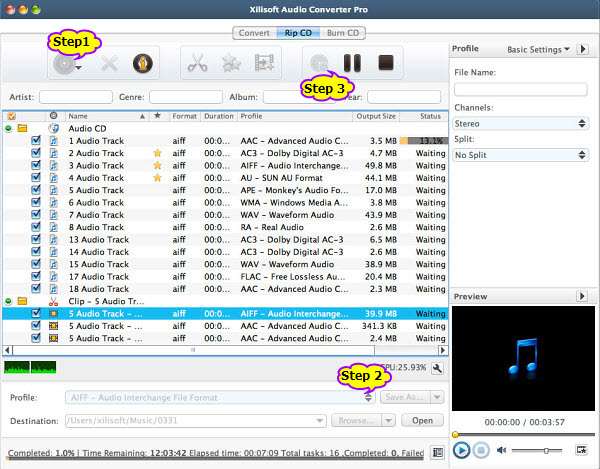Open the settings wrench icon next to CPU

tap(437, 368)
